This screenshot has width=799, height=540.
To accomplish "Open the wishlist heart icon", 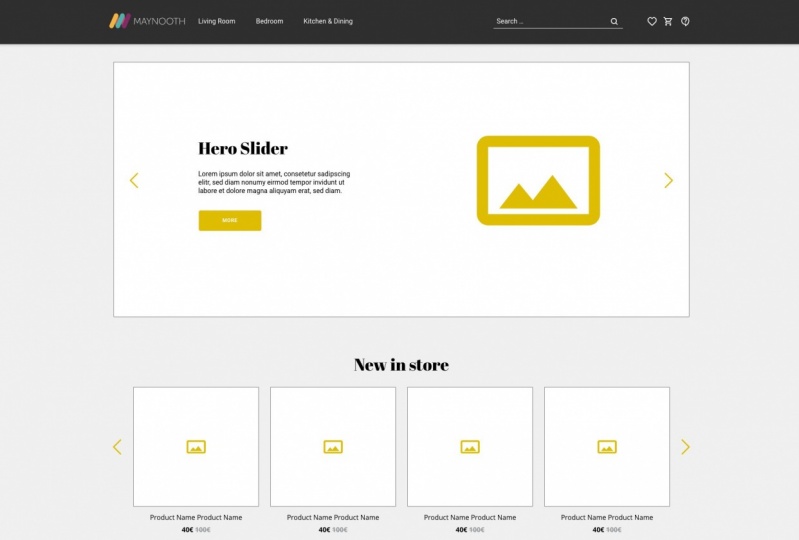I will click(652, 21).
